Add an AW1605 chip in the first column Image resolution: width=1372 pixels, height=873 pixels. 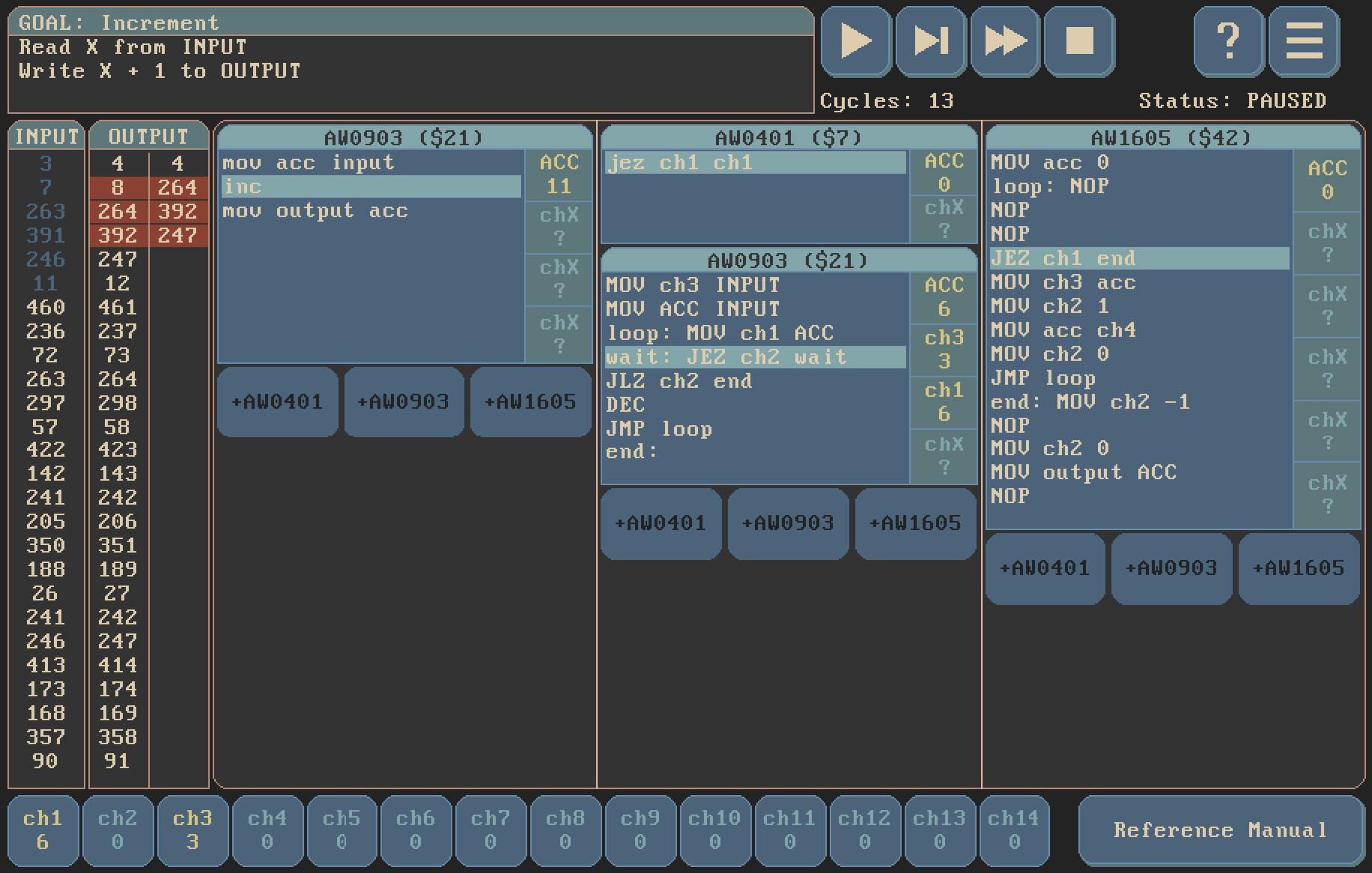click(530, 402)
